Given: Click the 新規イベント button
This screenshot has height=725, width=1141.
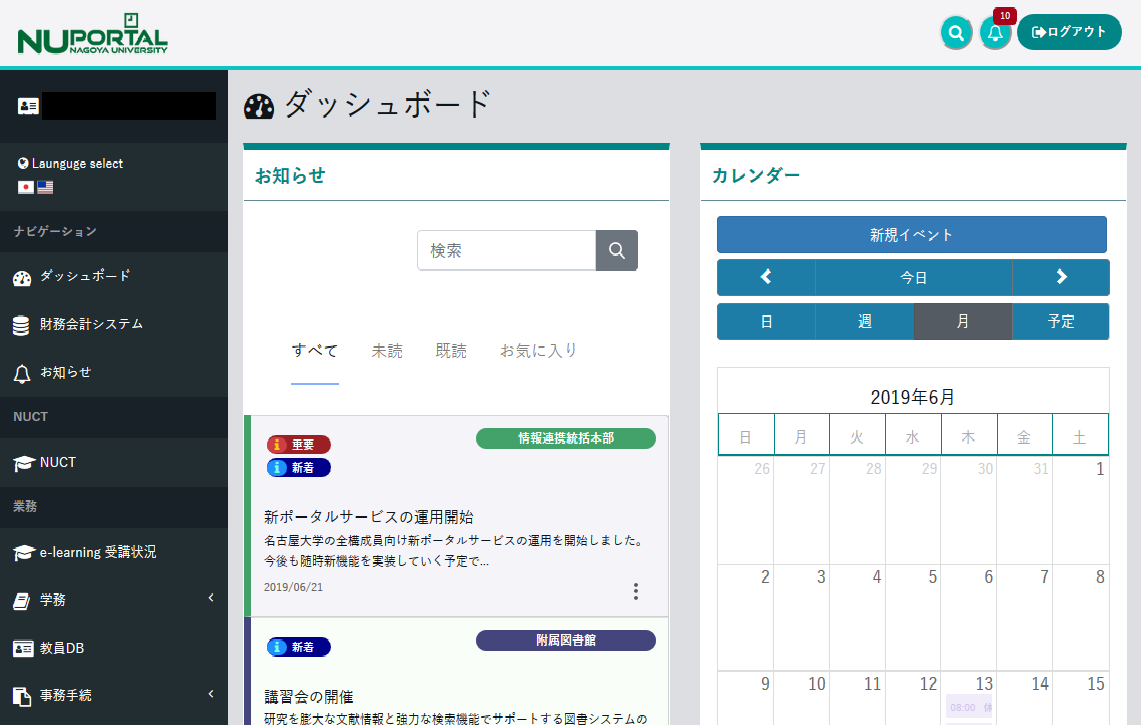Looking at the screenshot, I should [x=911, y=235].
